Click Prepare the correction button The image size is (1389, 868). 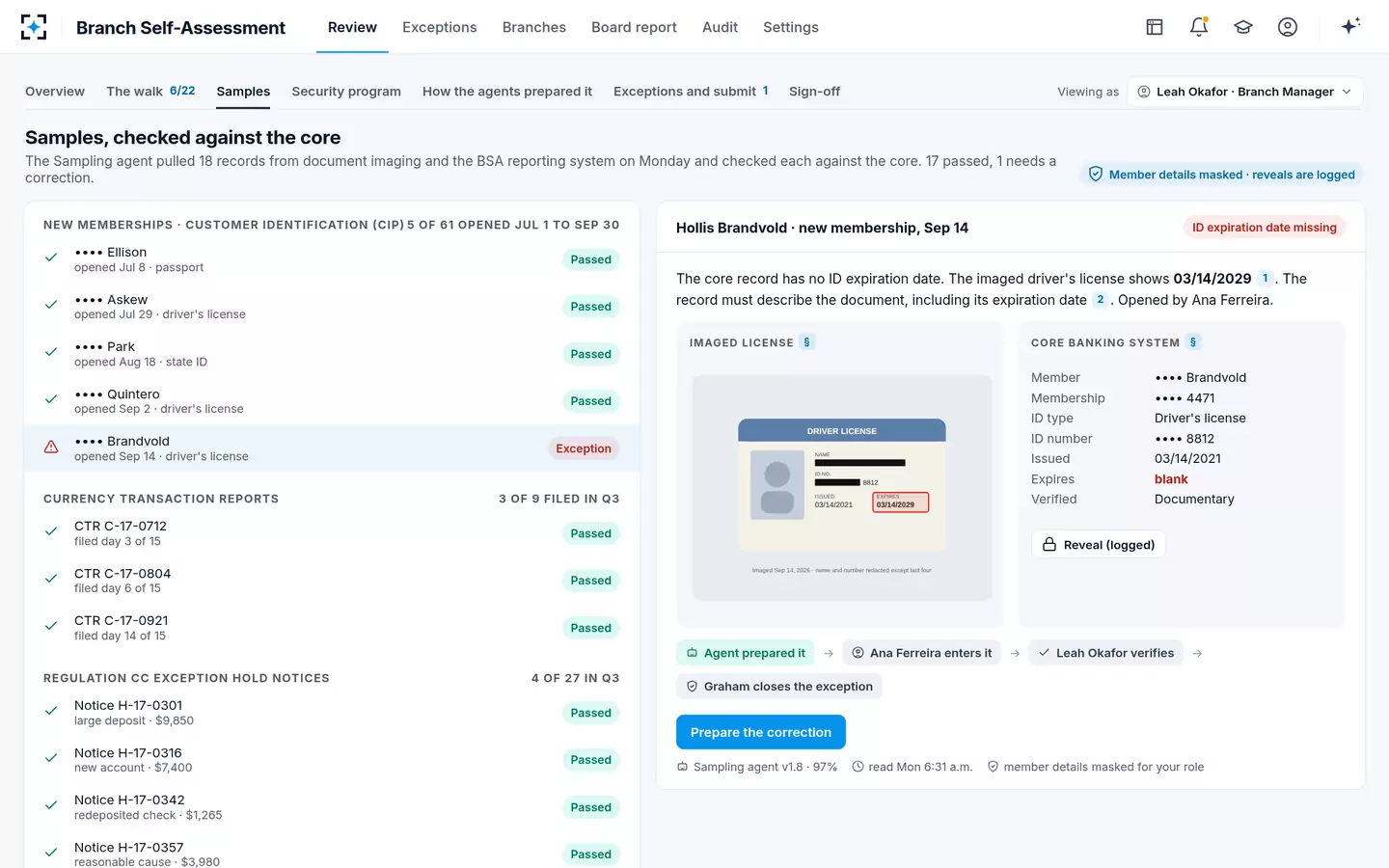tap(761, 732)
